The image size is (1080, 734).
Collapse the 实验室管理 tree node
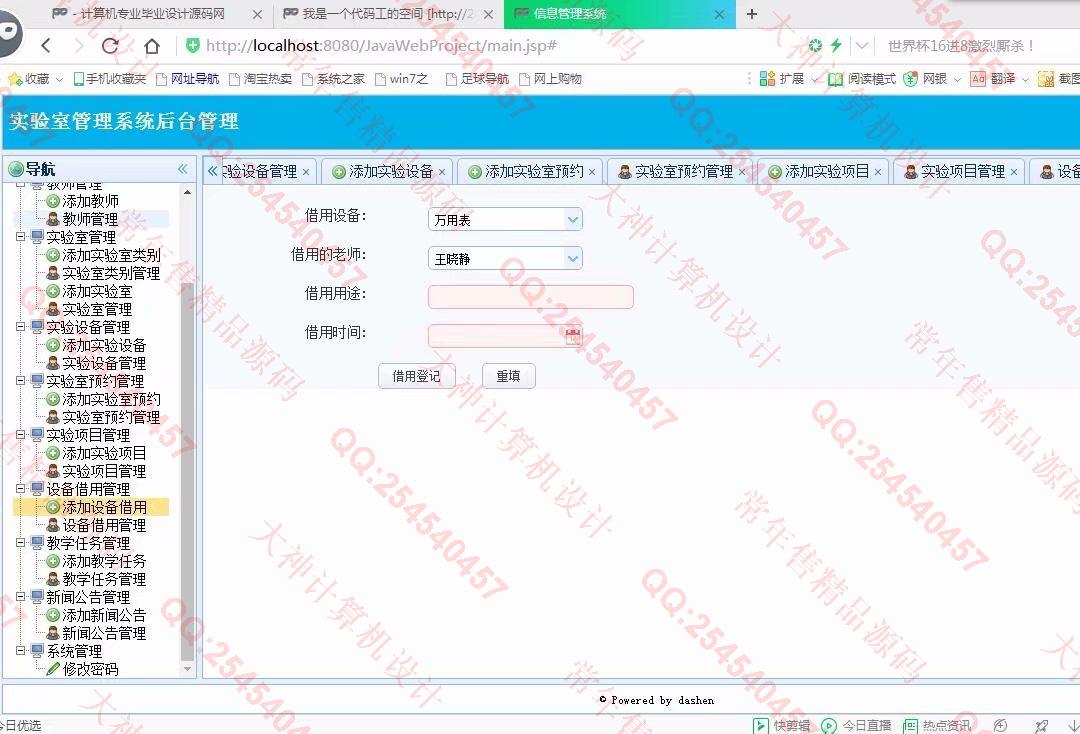click(x=21, y=237)
